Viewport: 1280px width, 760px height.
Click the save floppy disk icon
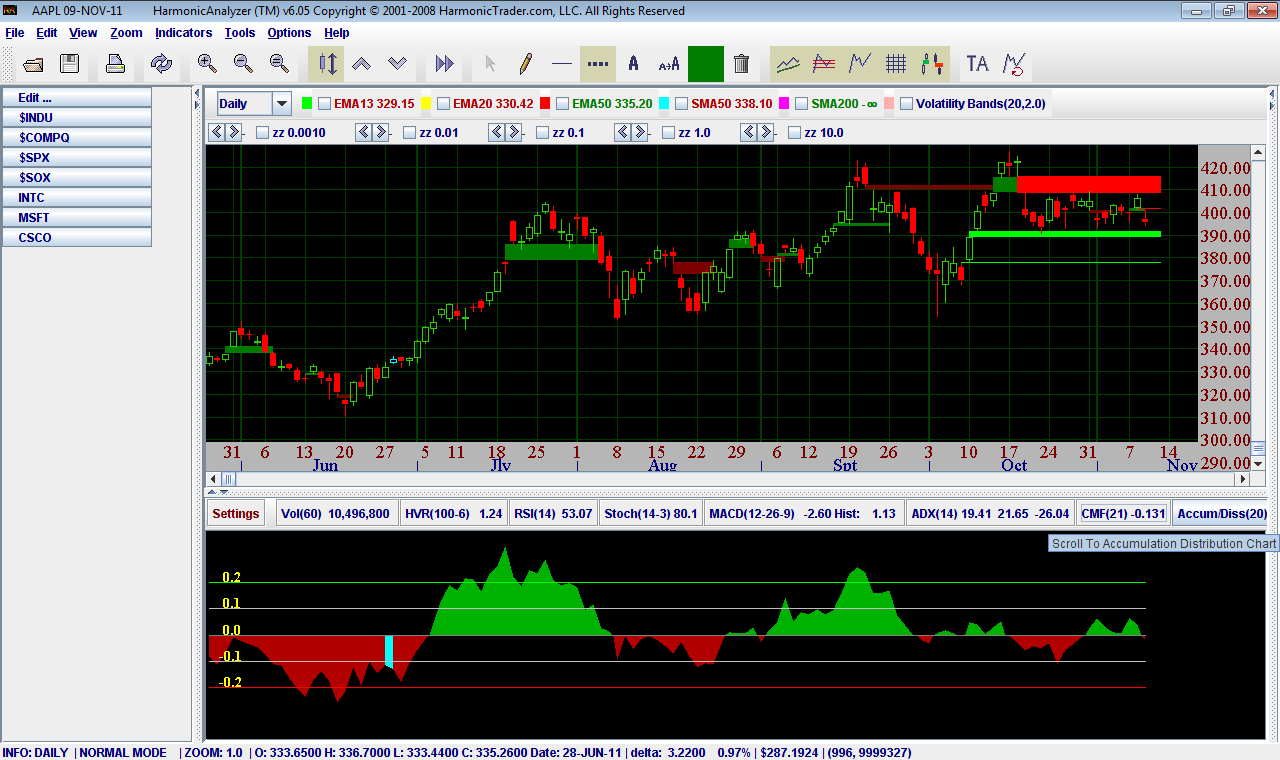pyautogui.click(x=69, y=64)
